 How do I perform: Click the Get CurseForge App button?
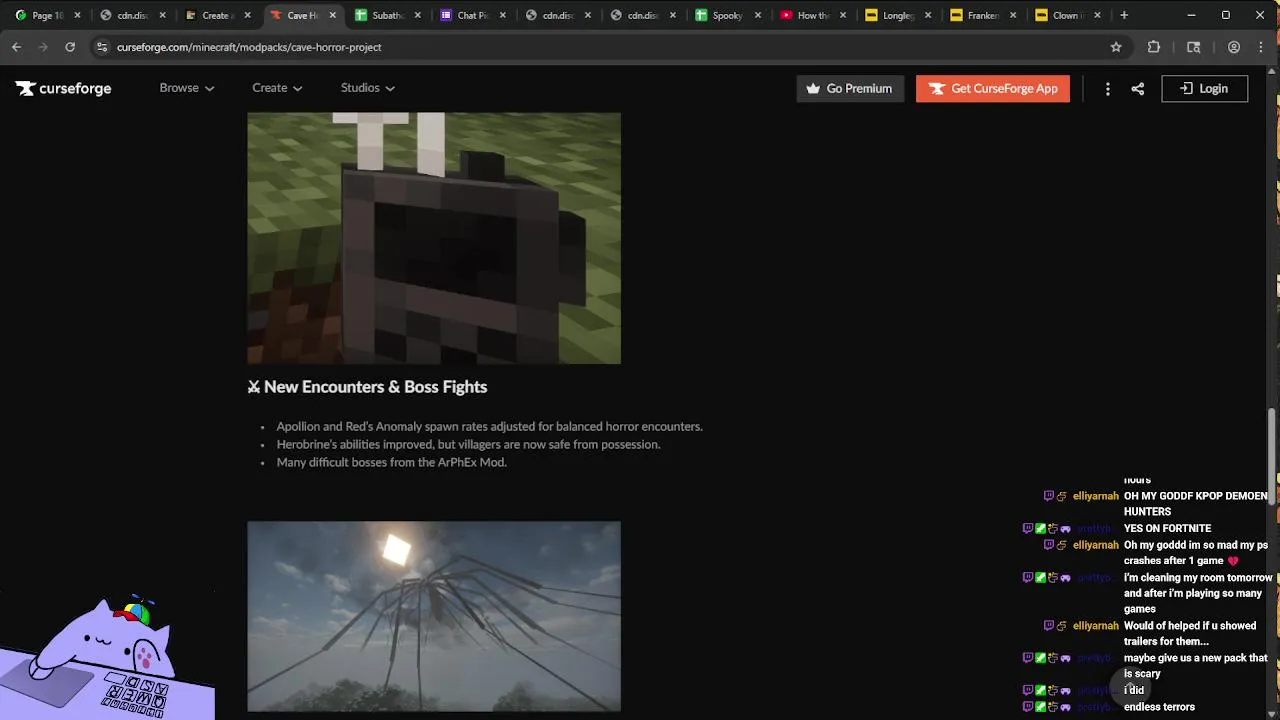click(993, 88)
